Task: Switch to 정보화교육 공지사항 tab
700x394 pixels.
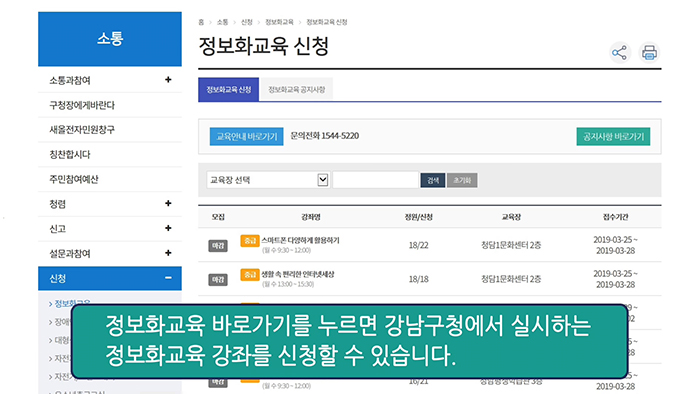Action: (296, 89)
